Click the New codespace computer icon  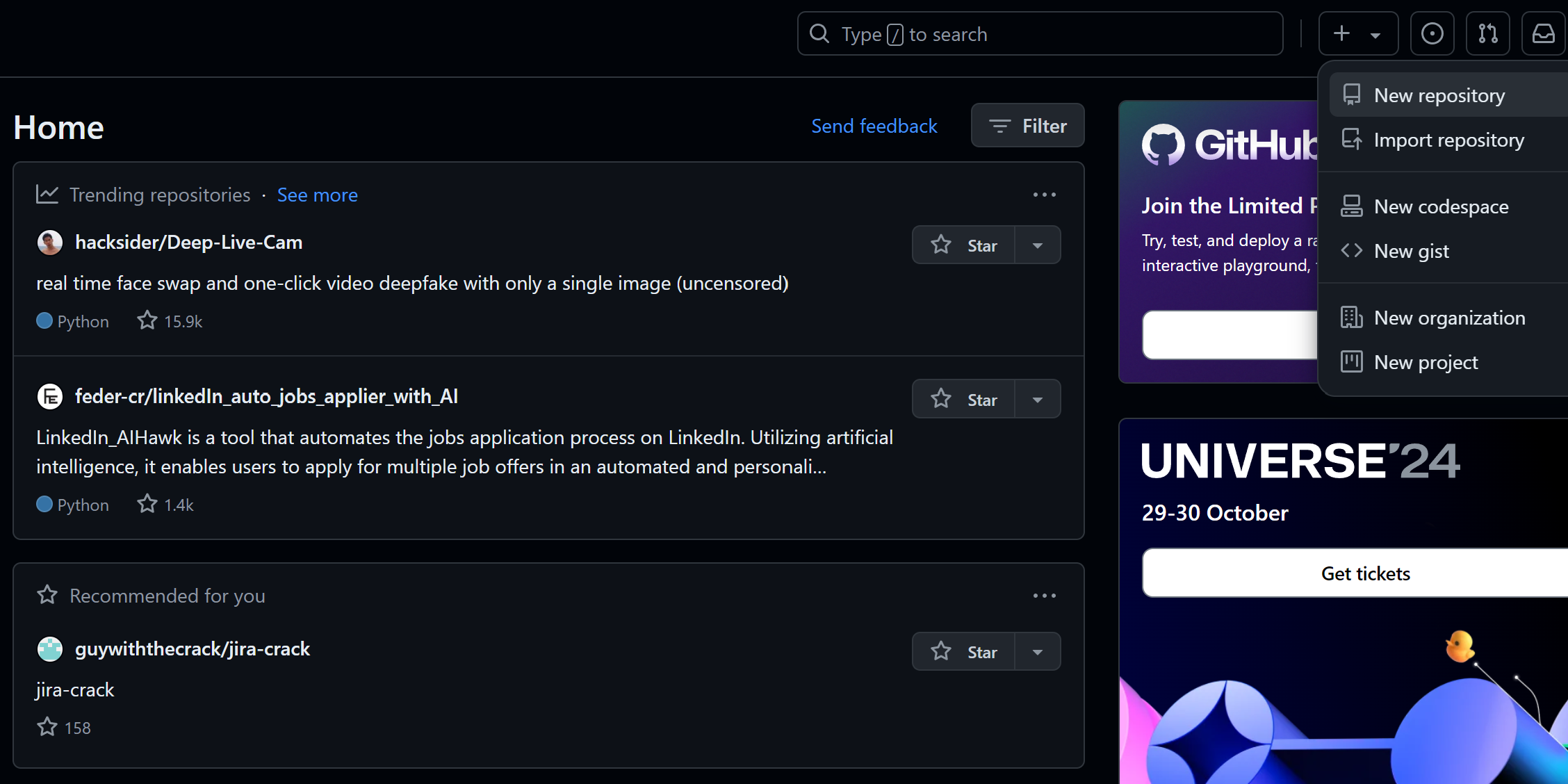[x=1352, y=206]
